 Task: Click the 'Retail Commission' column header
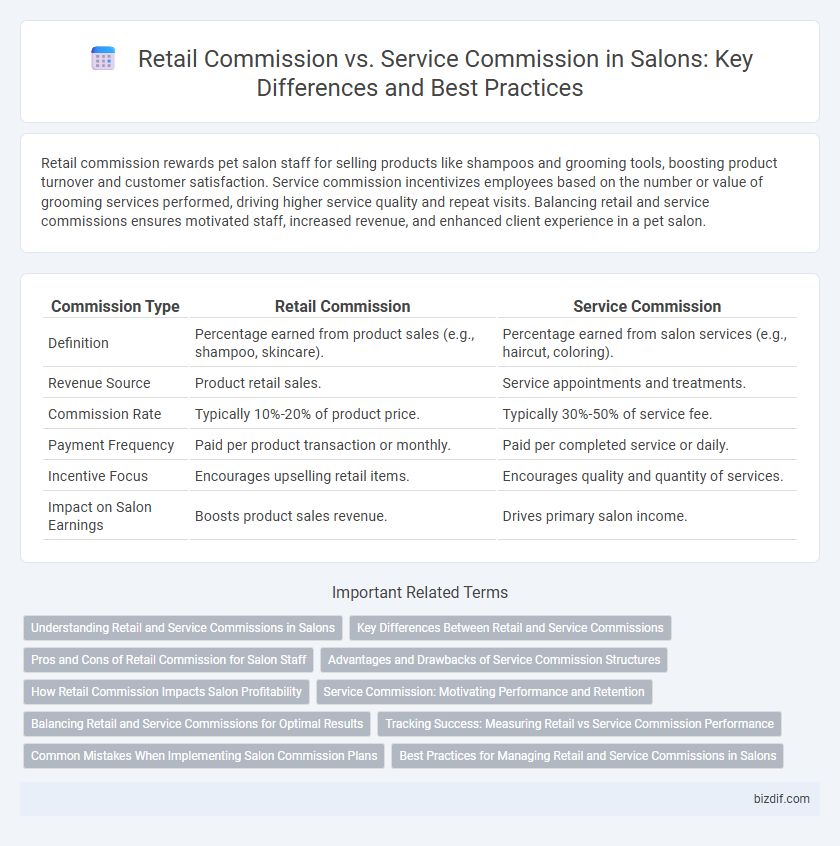coord(343,306)
